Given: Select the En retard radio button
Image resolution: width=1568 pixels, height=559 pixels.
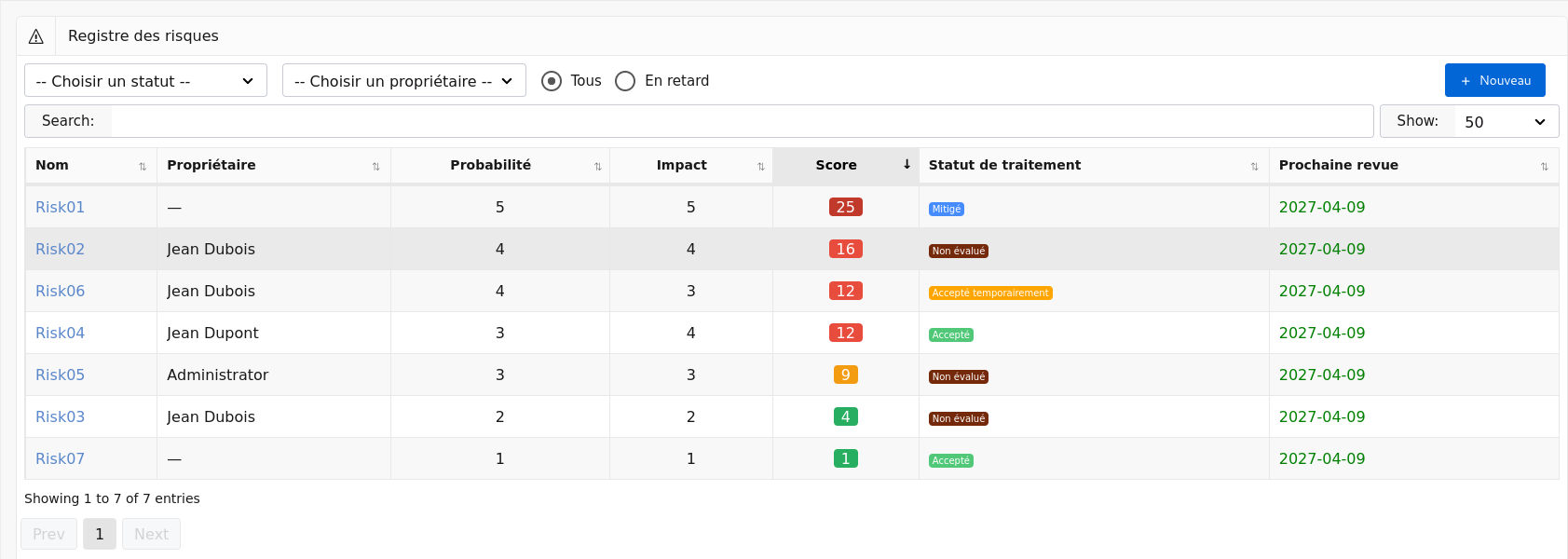Looking at the screenshot, I should 625,81.
